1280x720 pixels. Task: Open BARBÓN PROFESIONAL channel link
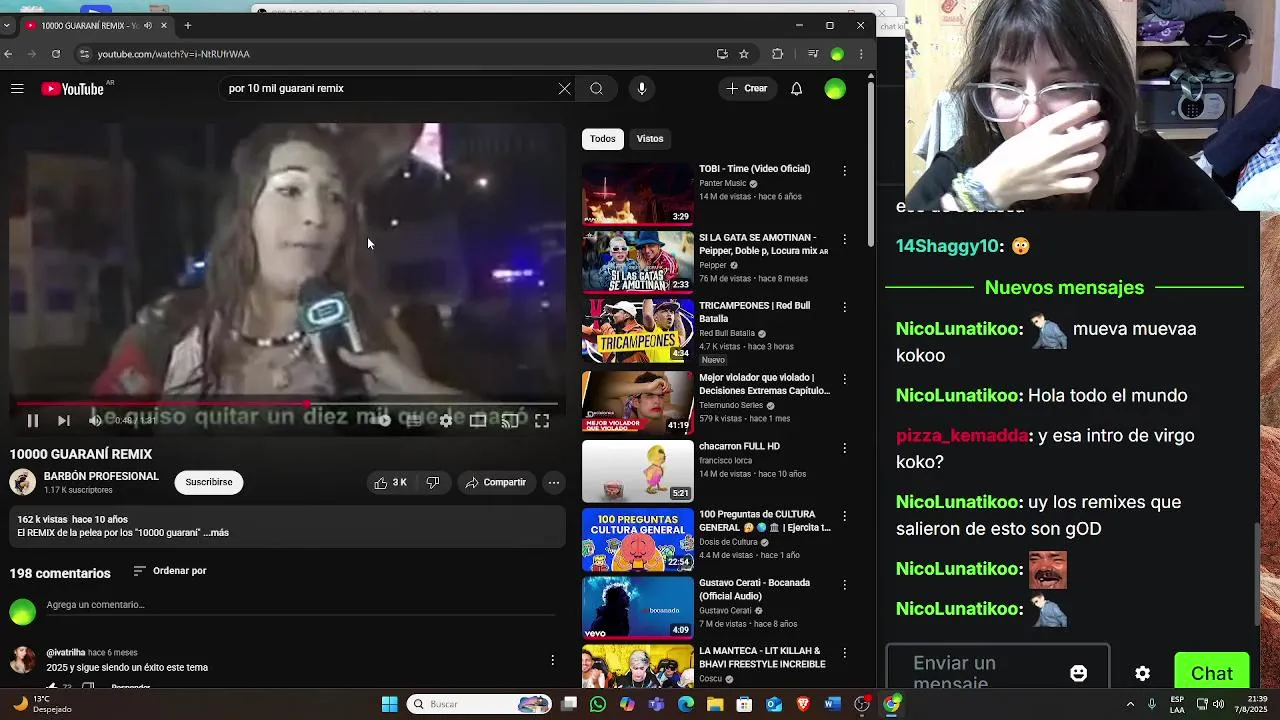coord(101,476)
